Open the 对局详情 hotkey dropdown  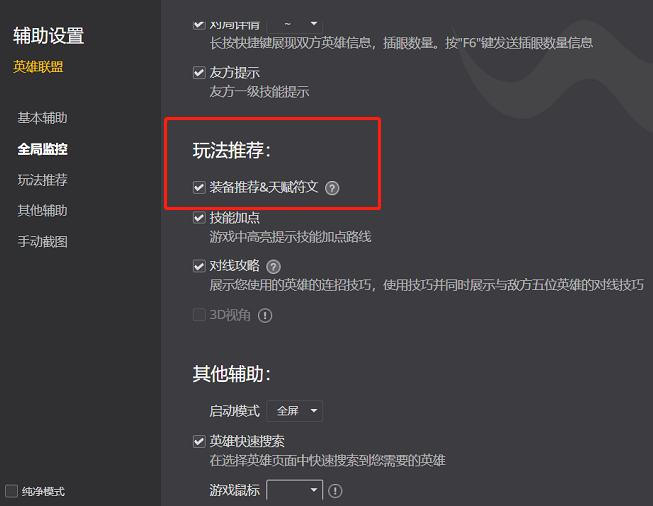[x=294, y=25]
